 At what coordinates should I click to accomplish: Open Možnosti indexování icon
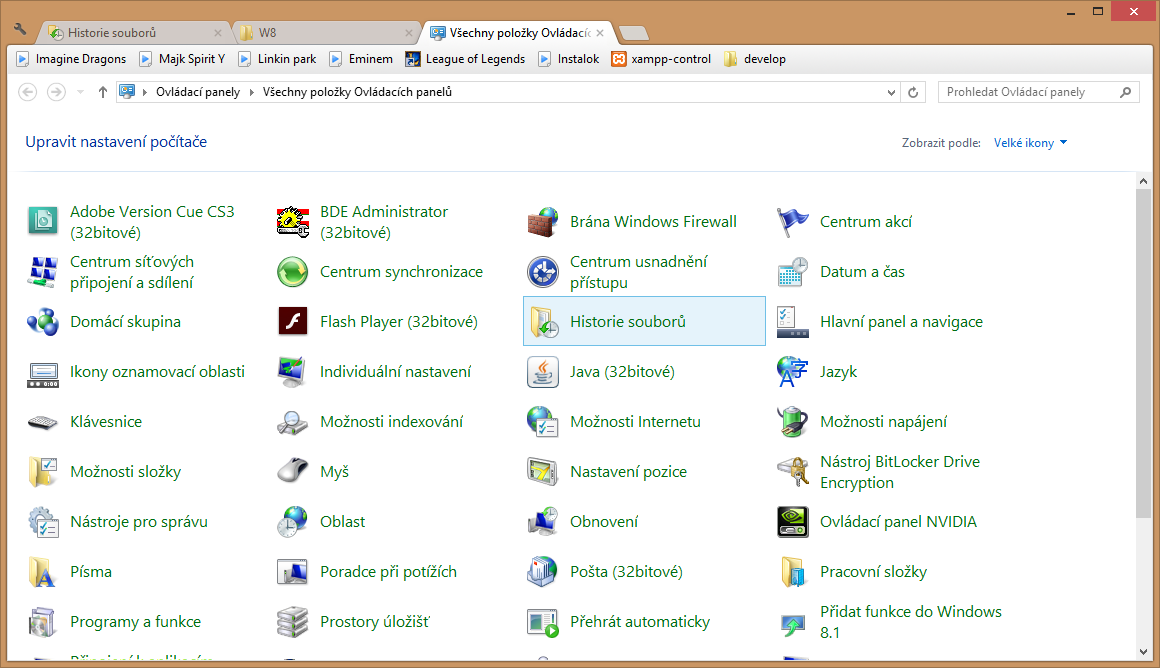click(293, 422)
